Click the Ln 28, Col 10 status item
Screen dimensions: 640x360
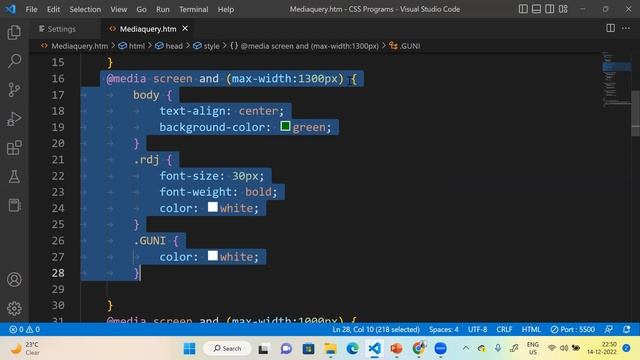(x=376, y=329)
